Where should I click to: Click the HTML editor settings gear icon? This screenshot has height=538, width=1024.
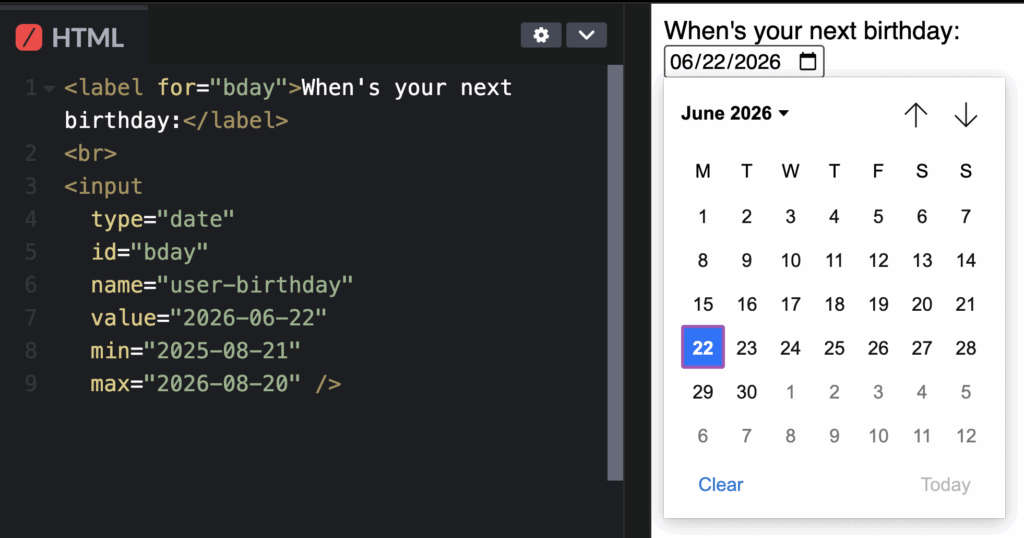pyautogui.click(x=541, y=36)
